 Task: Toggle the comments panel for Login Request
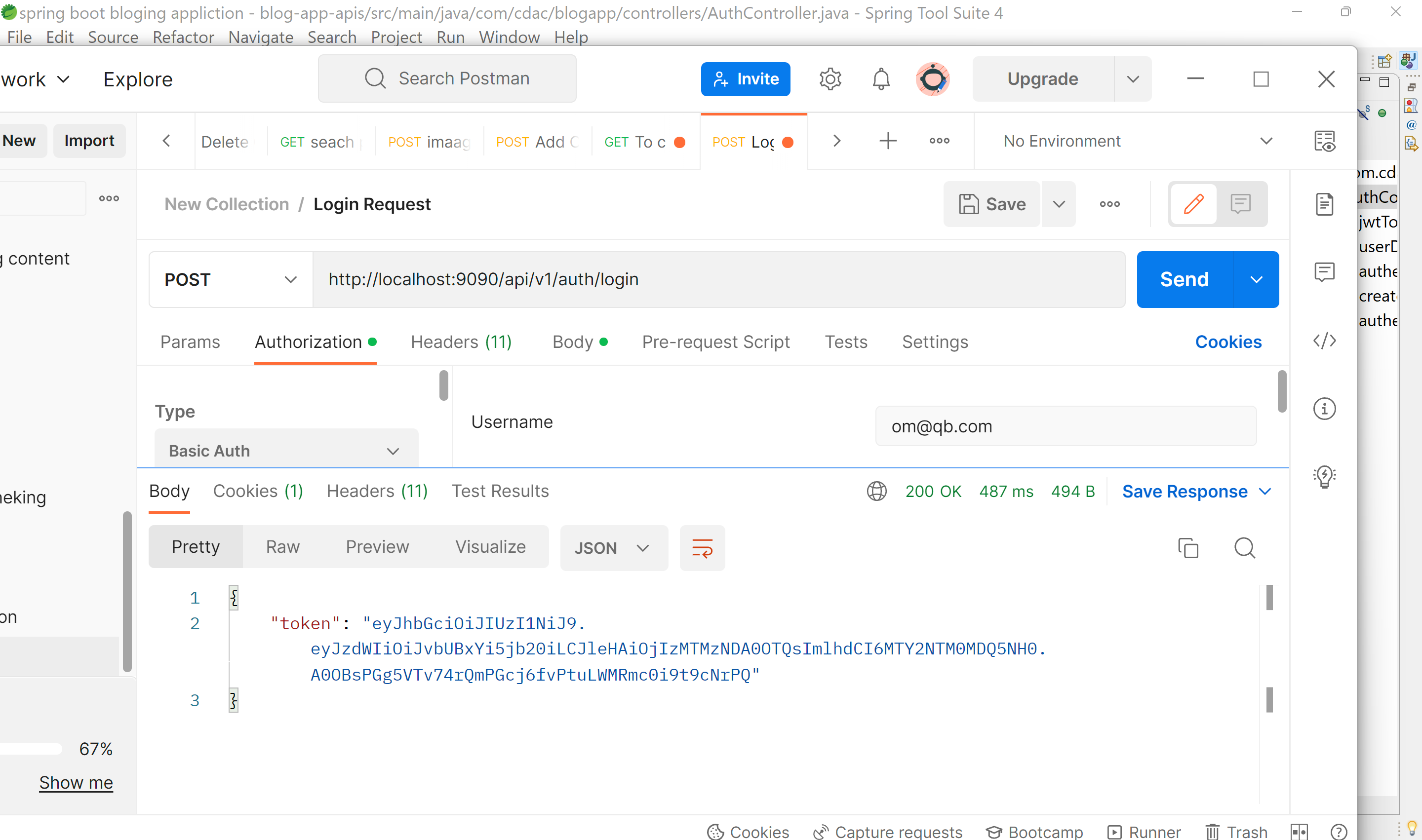pyautogui.click(x=1241, y=204)
